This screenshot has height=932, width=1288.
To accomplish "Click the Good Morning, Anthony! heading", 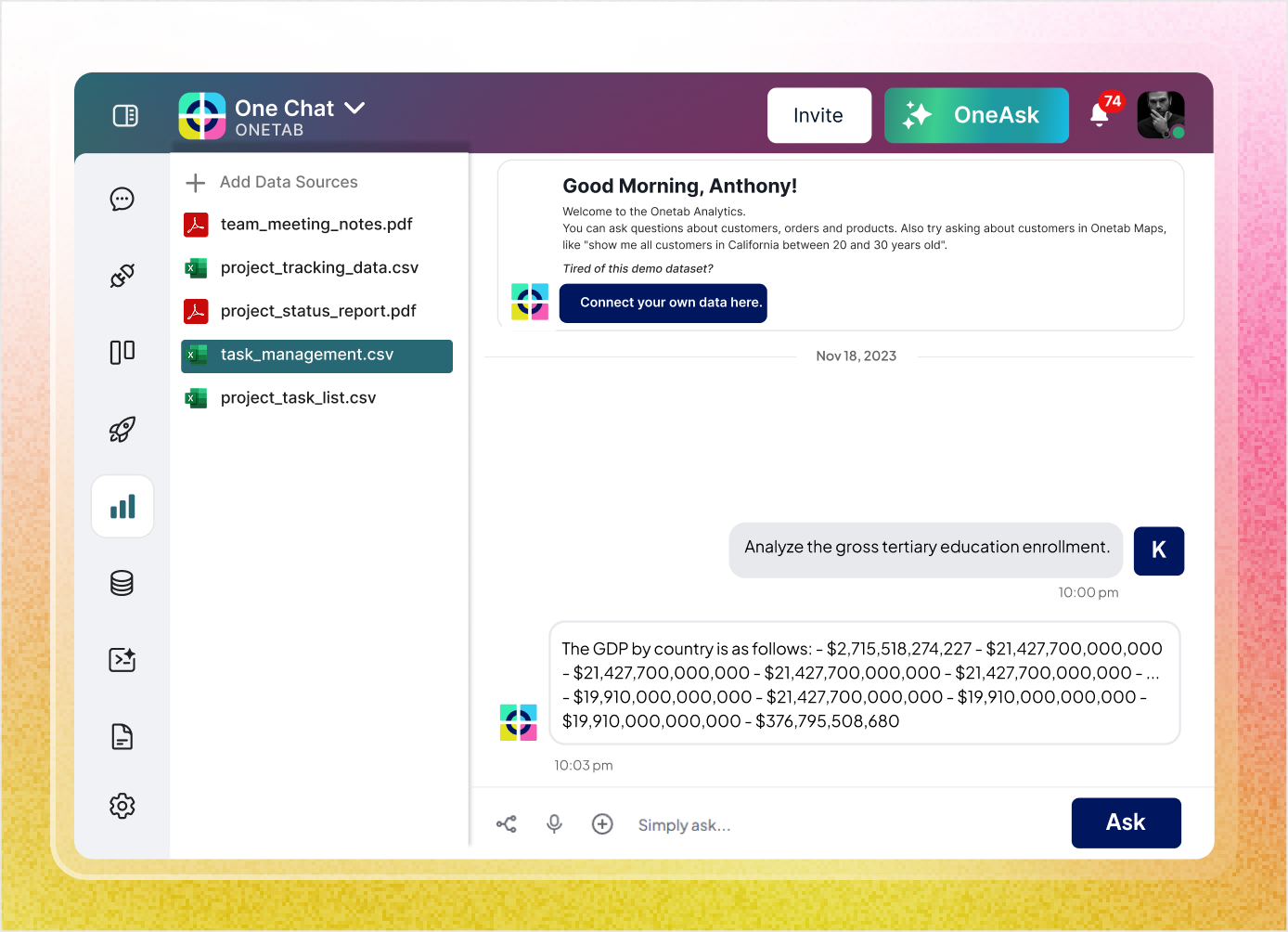I will click(x=680, y=186).
